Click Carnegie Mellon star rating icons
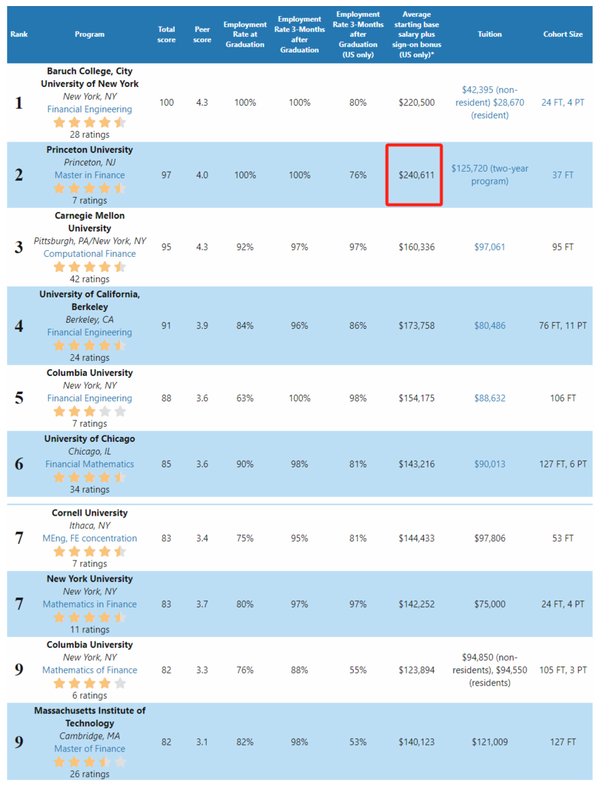The width and height of the screenshot is (600, 786). point(90,267)
